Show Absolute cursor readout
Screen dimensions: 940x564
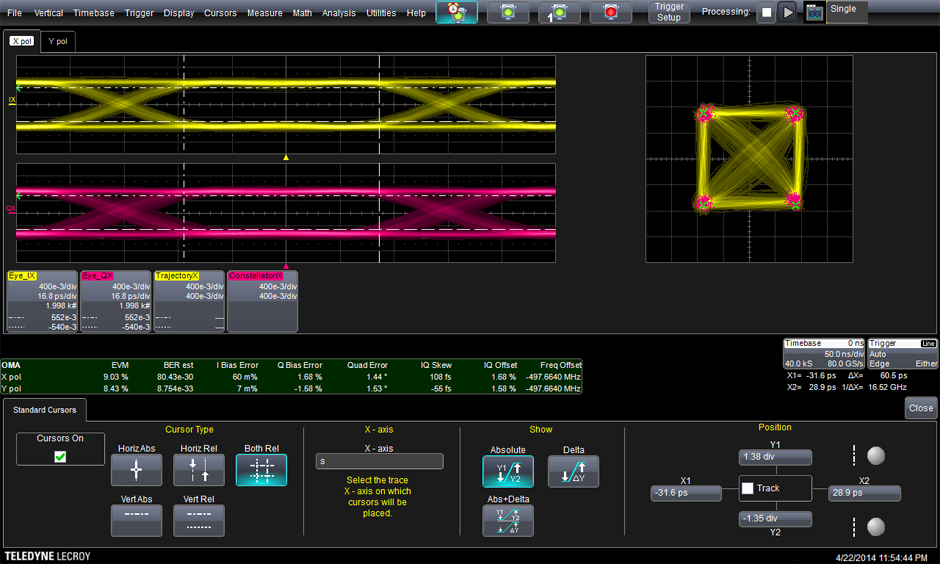coord(508,471)
